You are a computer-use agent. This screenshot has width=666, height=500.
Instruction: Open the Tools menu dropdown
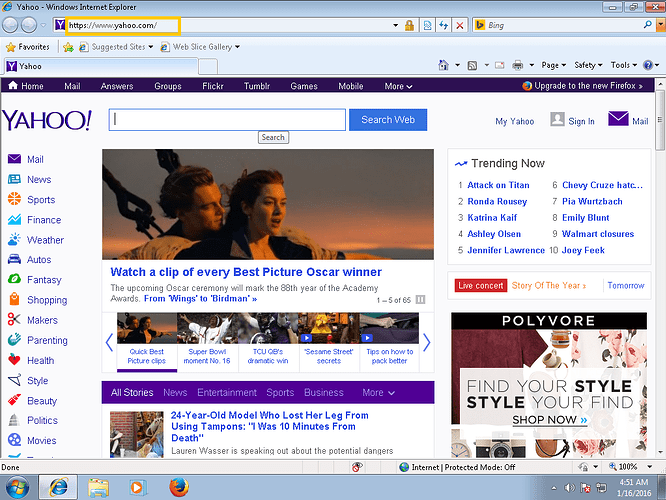(x=624, y=65)
